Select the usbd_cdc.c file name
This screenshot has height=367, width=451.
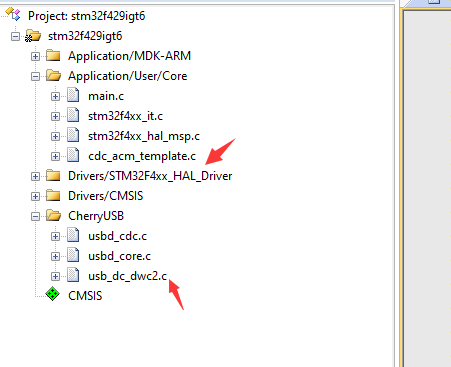pyautogui.click(x=117, y=236)
